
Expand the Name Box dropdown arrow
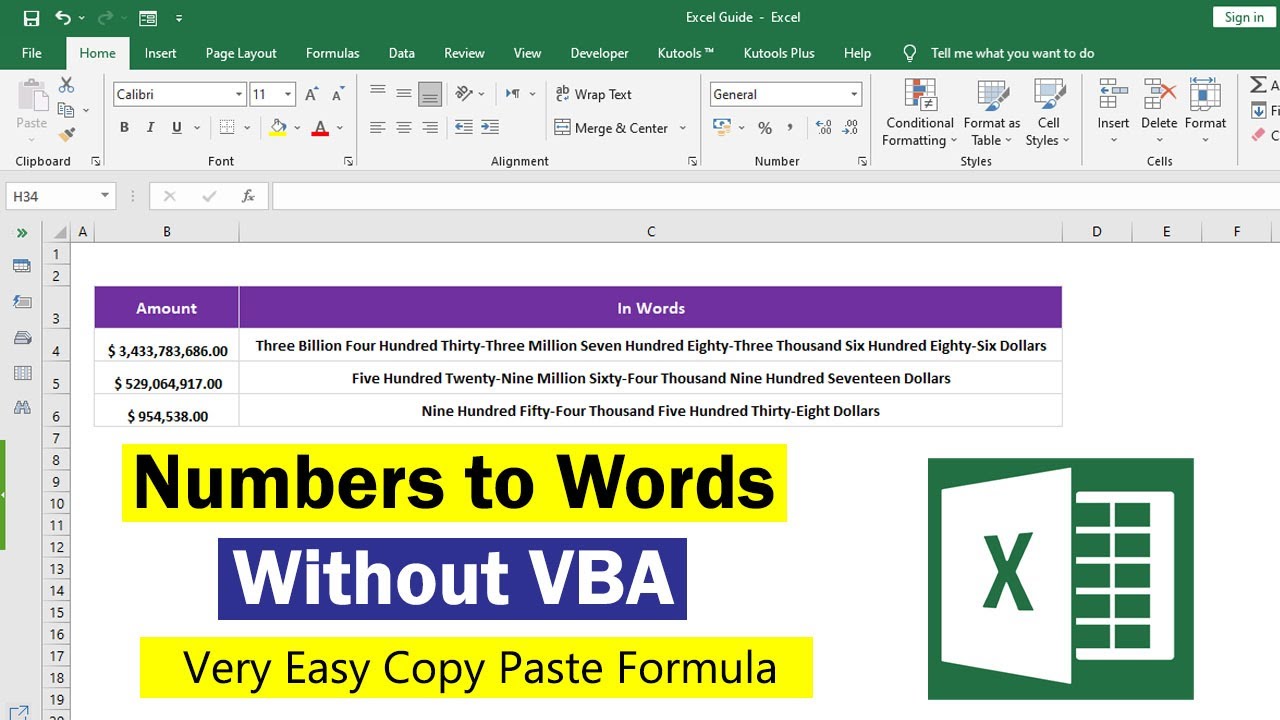pos(105,196)
